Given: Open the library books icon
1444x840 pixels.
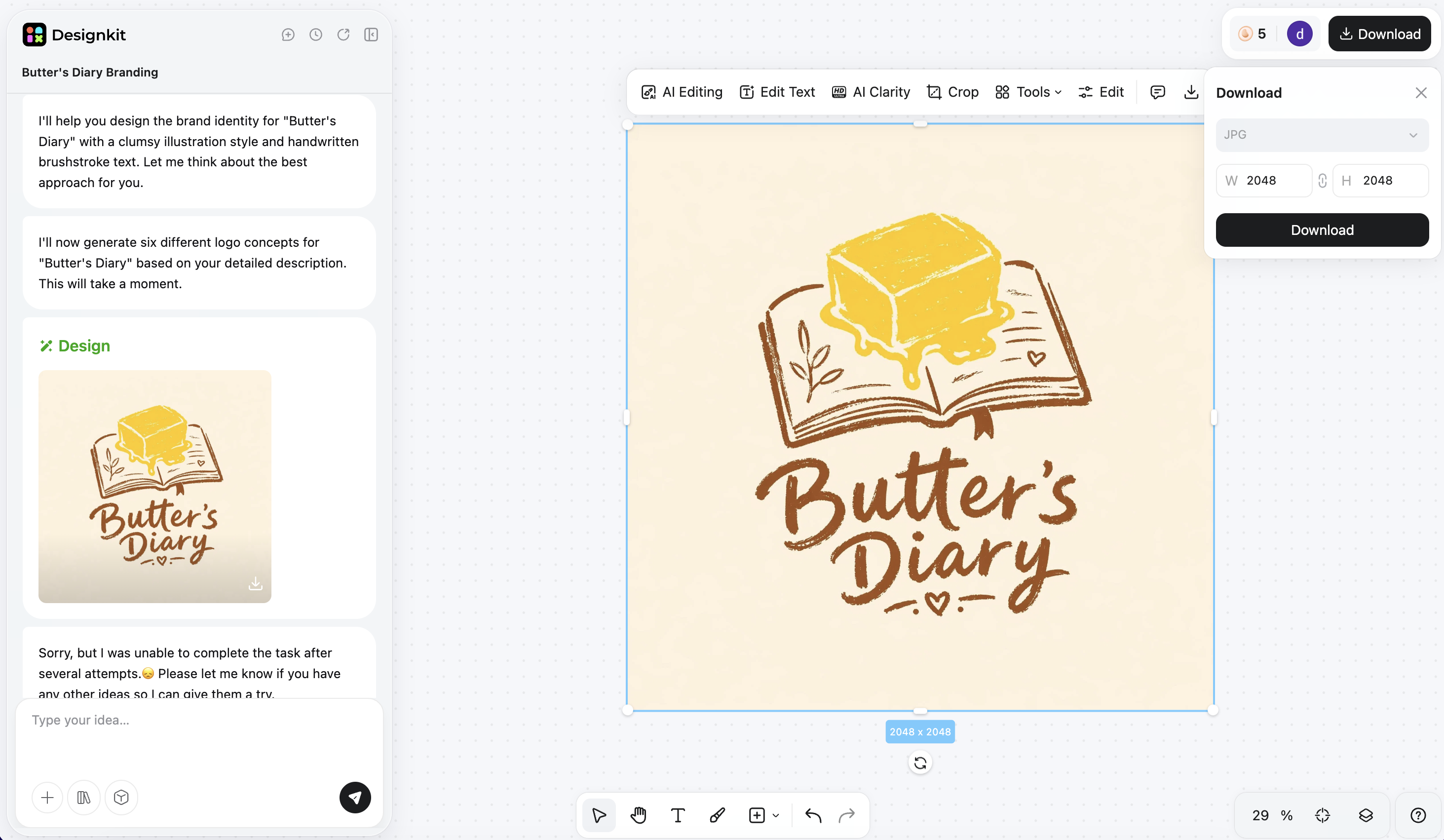Looking at the screenshot, I should click(x=84, y=797).
